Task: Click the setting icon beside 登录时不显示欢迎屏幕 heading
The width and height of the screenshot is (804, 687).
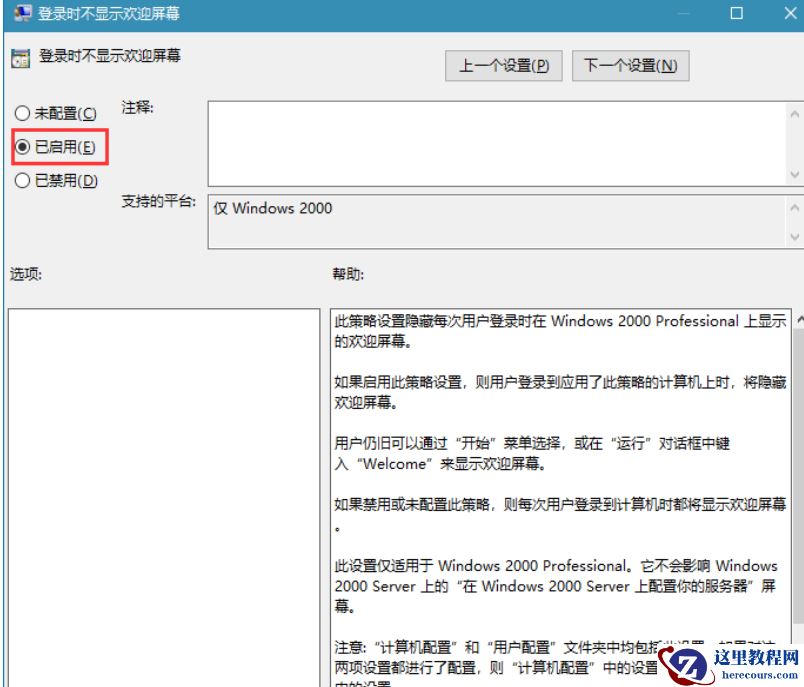Action: pyautogui.click(x=19, y=56)
